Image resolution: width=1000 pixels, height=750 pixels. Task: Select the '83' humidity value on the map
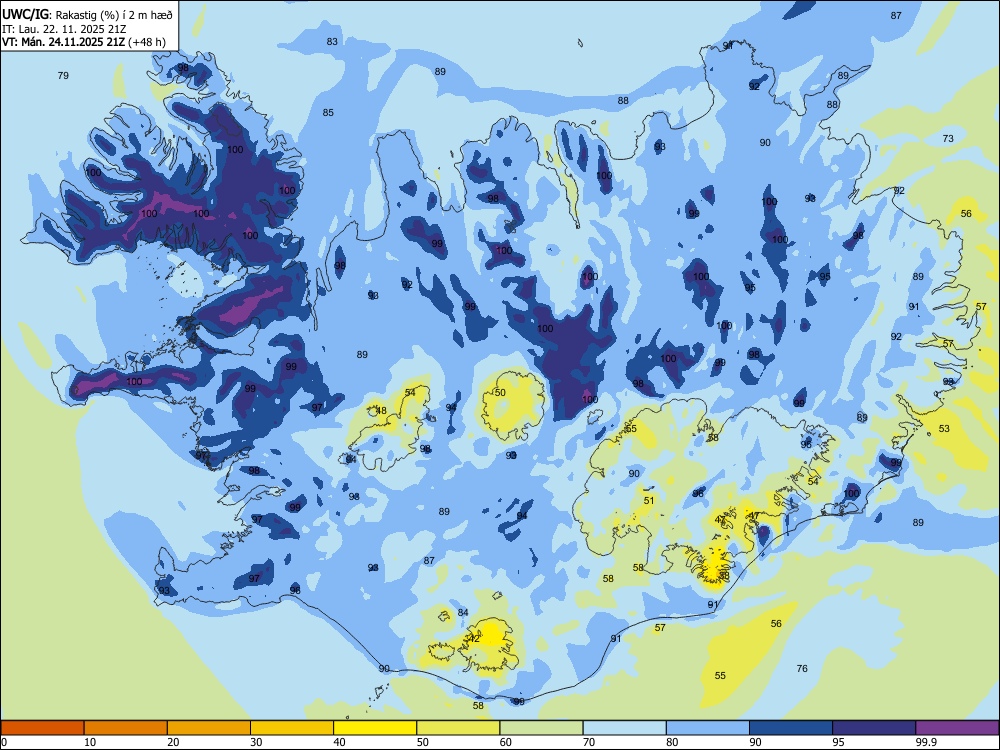332,41
